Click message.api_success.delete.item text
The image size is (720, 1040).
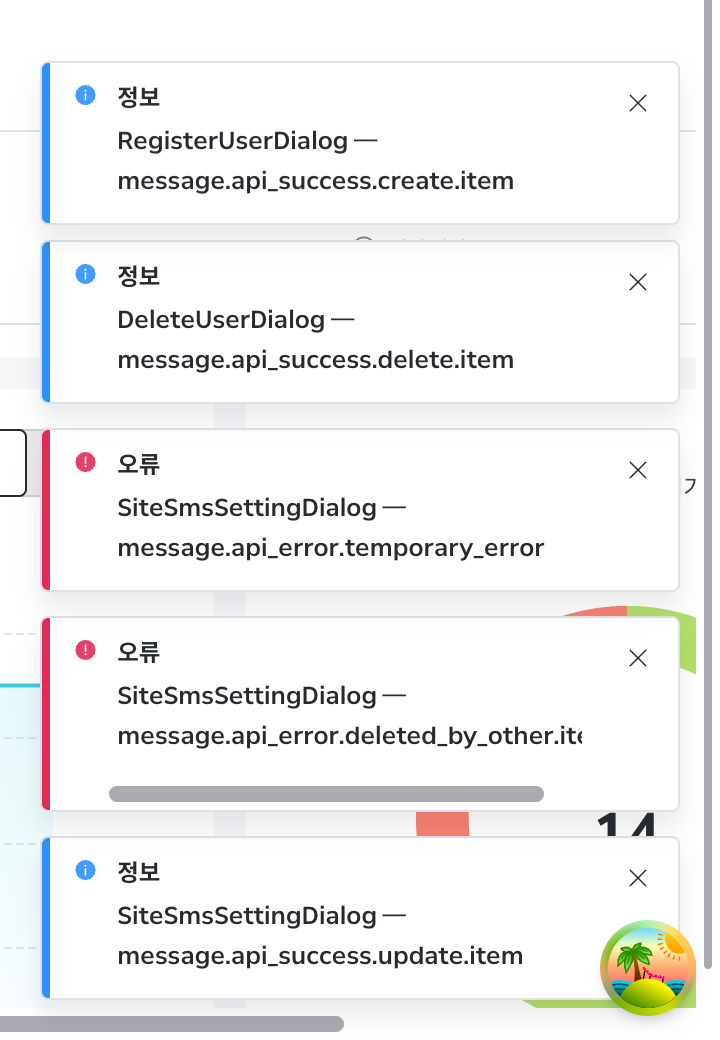[316, 360]
